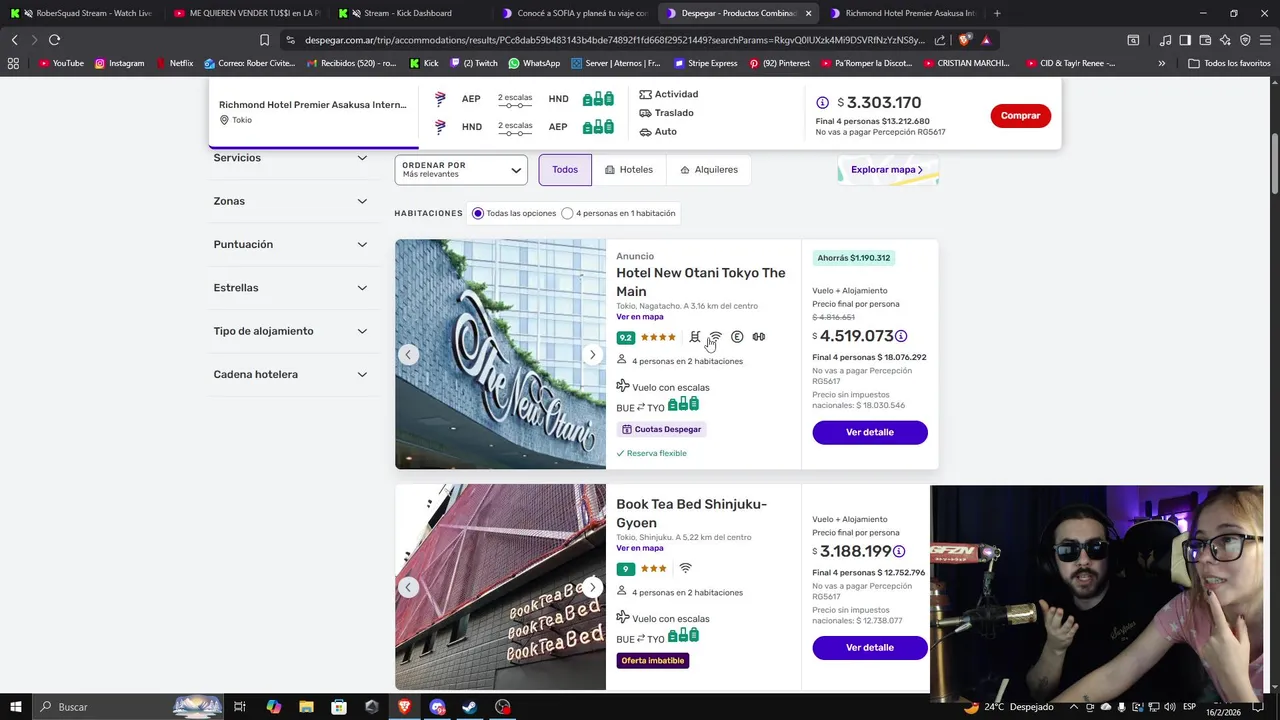The width and height of the screenshot is (1280, 720).
Task: Open the WhatsApp bookmark
Action: click(534, 63)
